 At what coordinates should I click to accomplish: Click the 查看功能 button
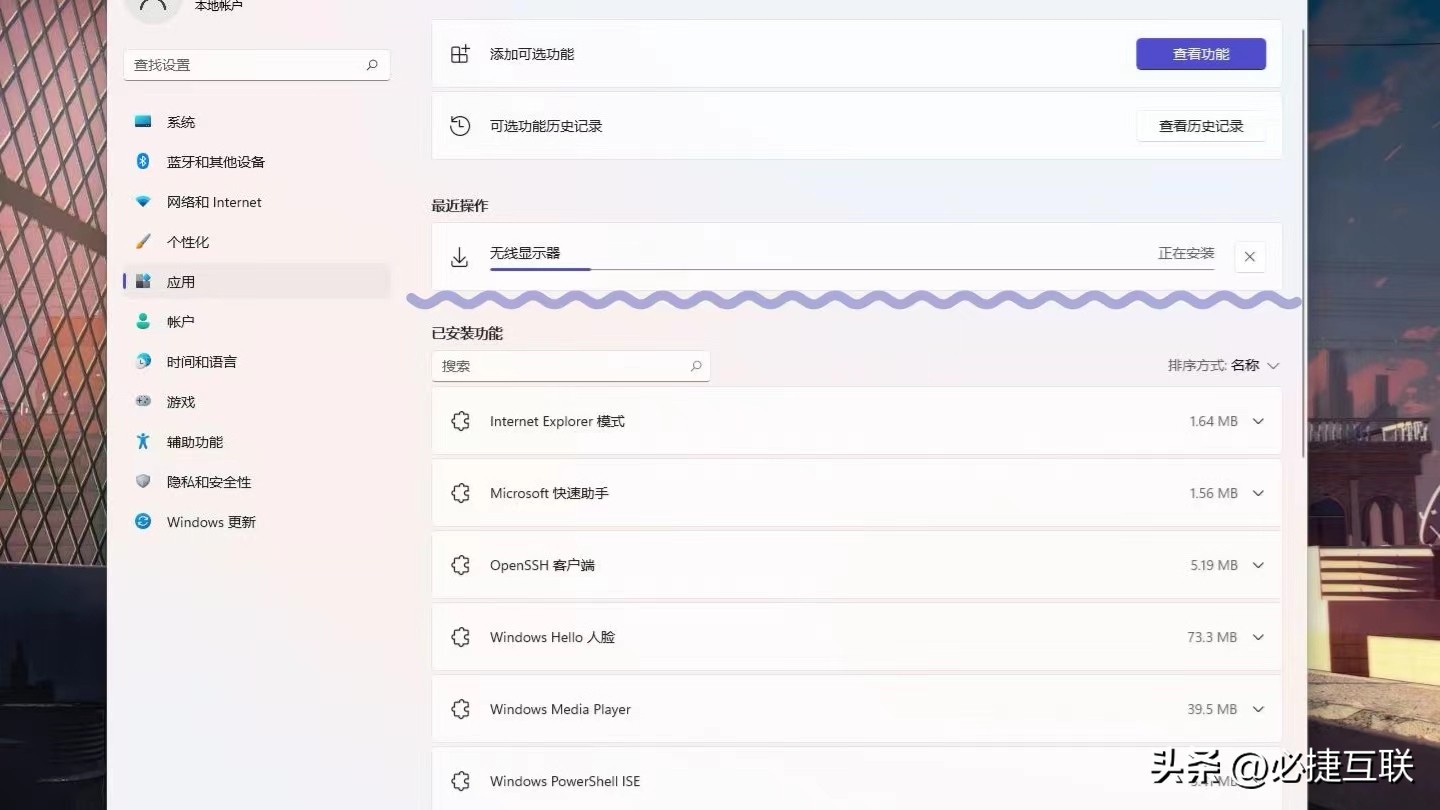pos(1201,54)
